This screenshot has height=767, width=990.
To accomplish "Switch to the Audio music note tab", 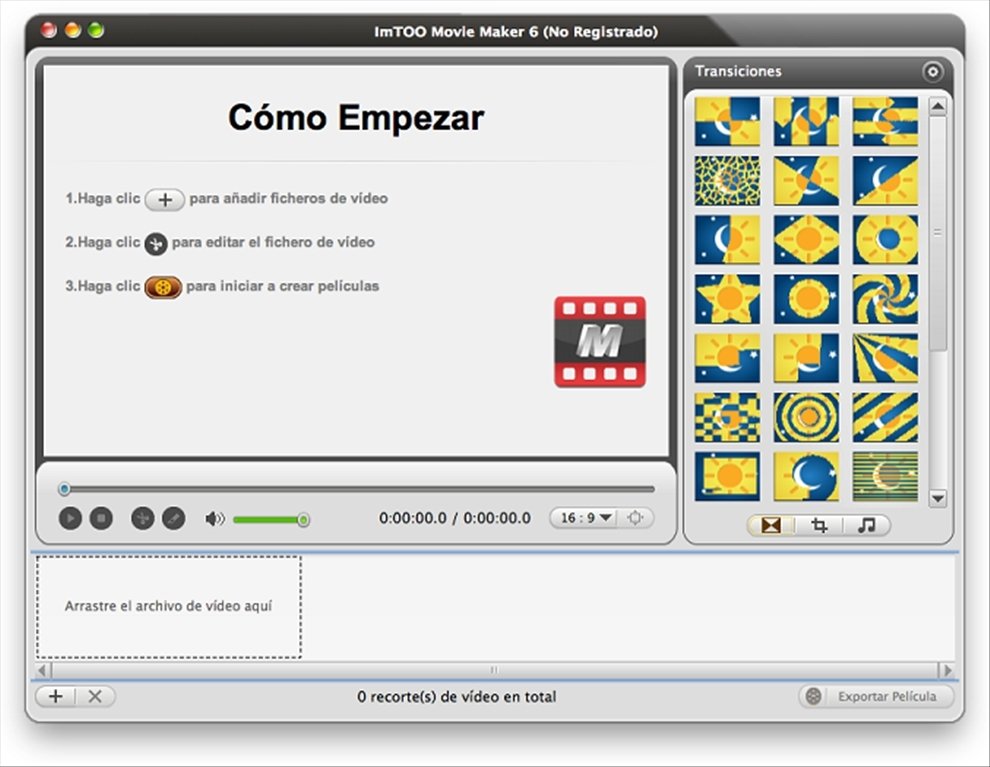I will coord(867,525).
